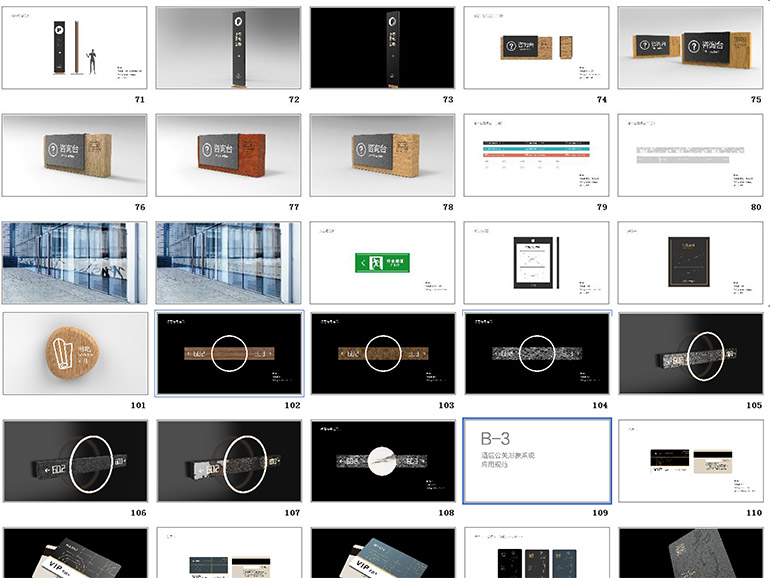The image size is (770, 578).
Task: Open the blue VIP card render slide
Action: pyautogui.click(x=383, y=553)
